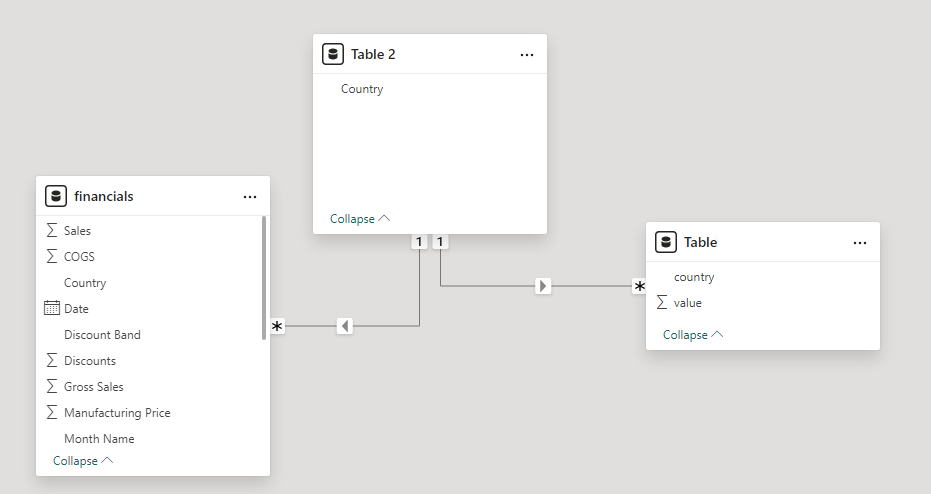Click the left '1' cardinality marker under Table 2

[x=419, y=242]
